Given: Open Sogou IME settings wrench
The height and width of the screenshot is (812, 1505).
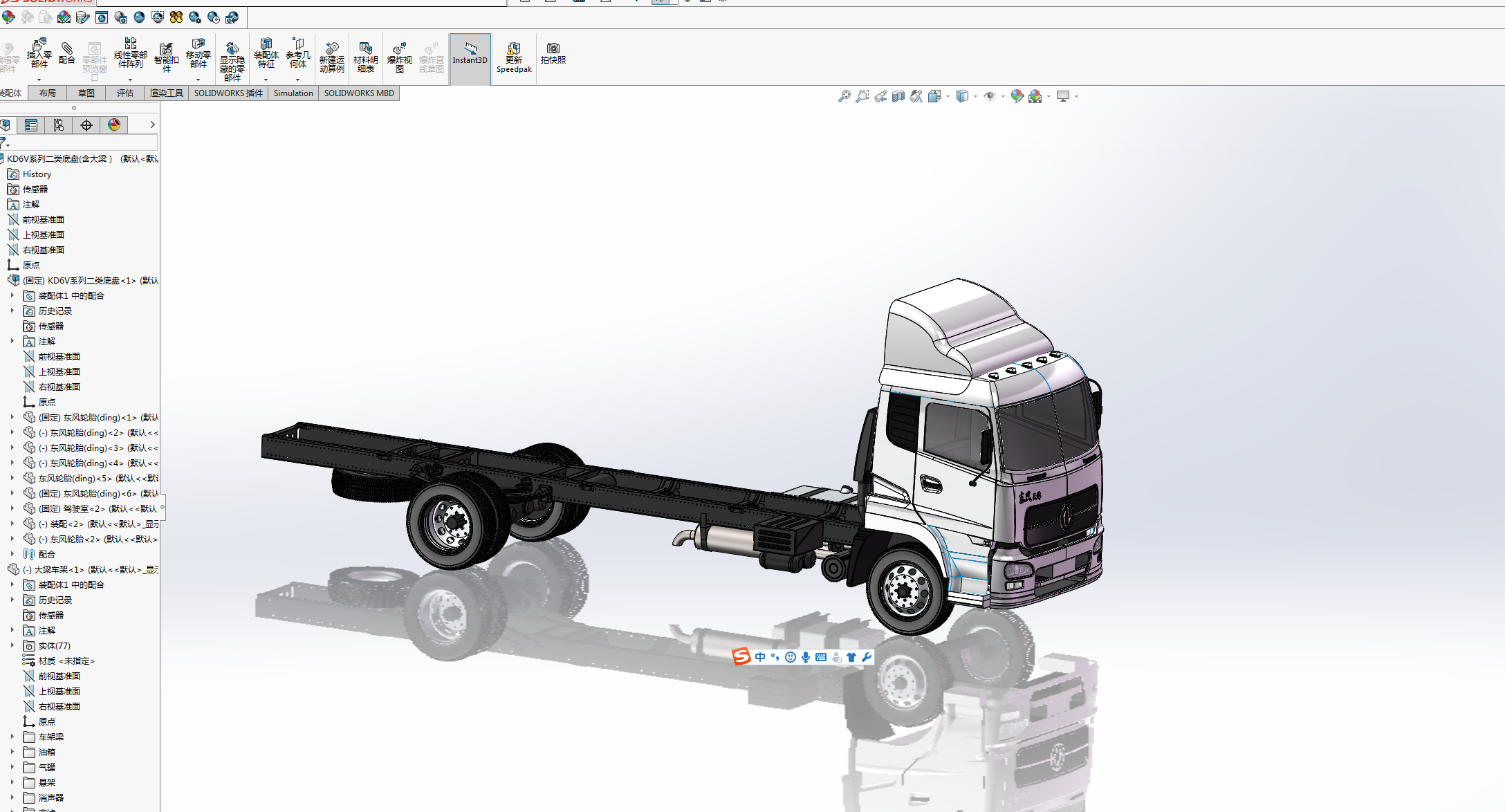Looking at the screenshot, I should pos(867,657).
